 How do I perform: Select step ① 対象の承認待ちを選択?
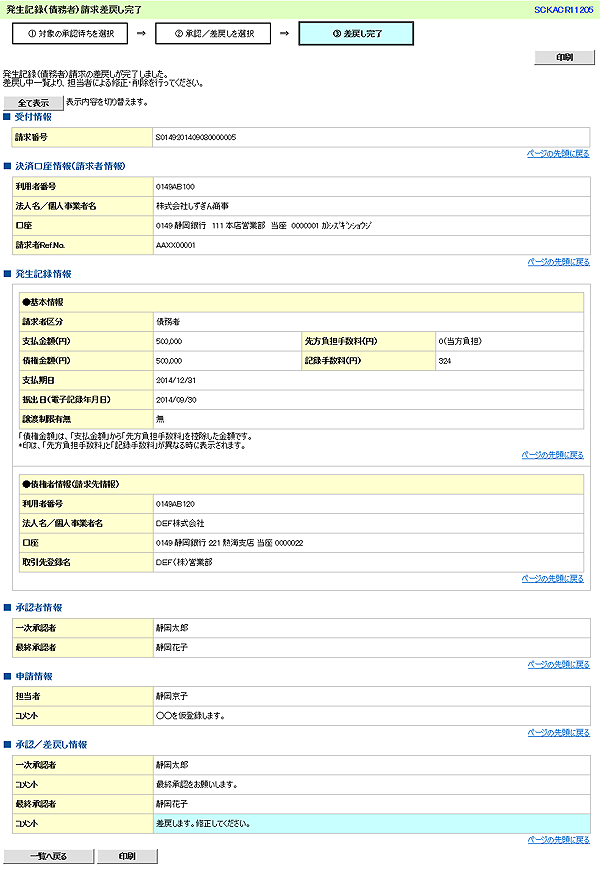pos(70,33)
